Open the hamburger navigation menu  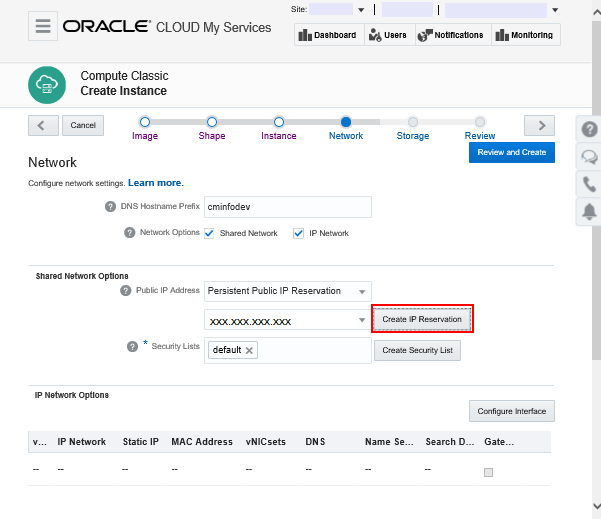[x=43, y=26]
